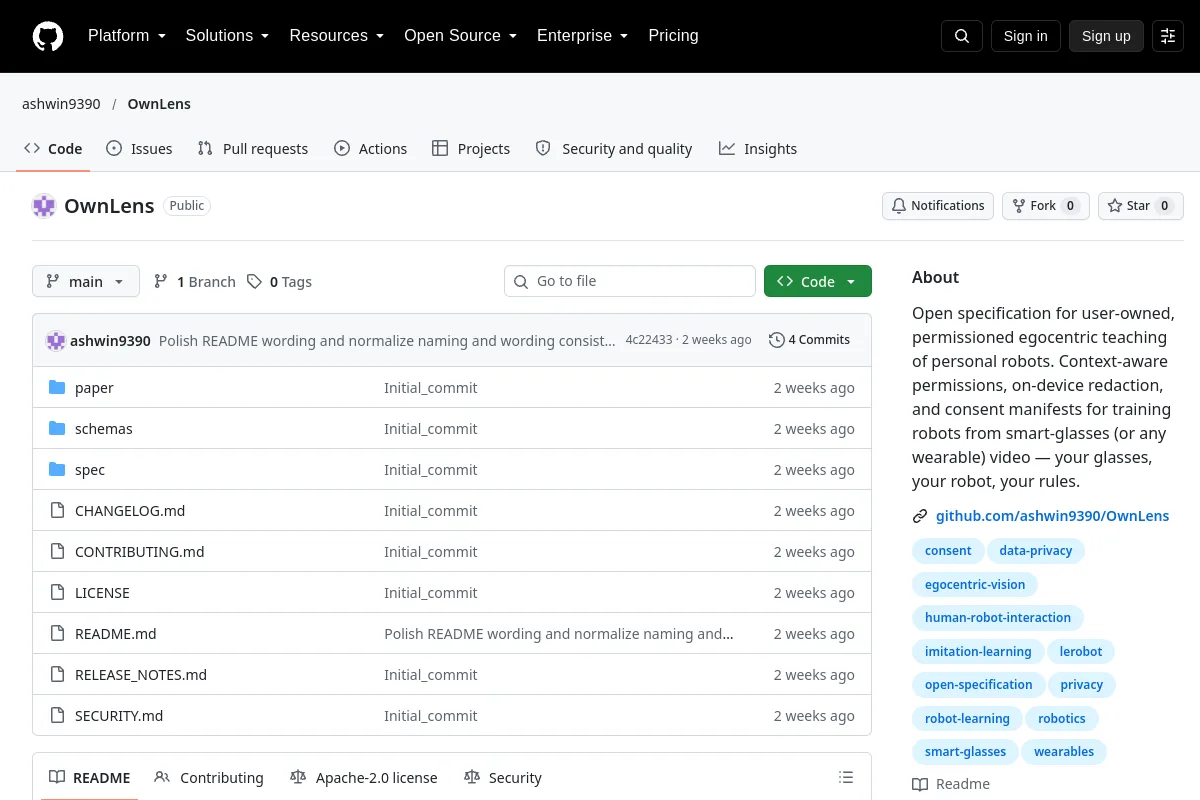Click ashwin9390 avatar in commit row

[x=56, y=340]
